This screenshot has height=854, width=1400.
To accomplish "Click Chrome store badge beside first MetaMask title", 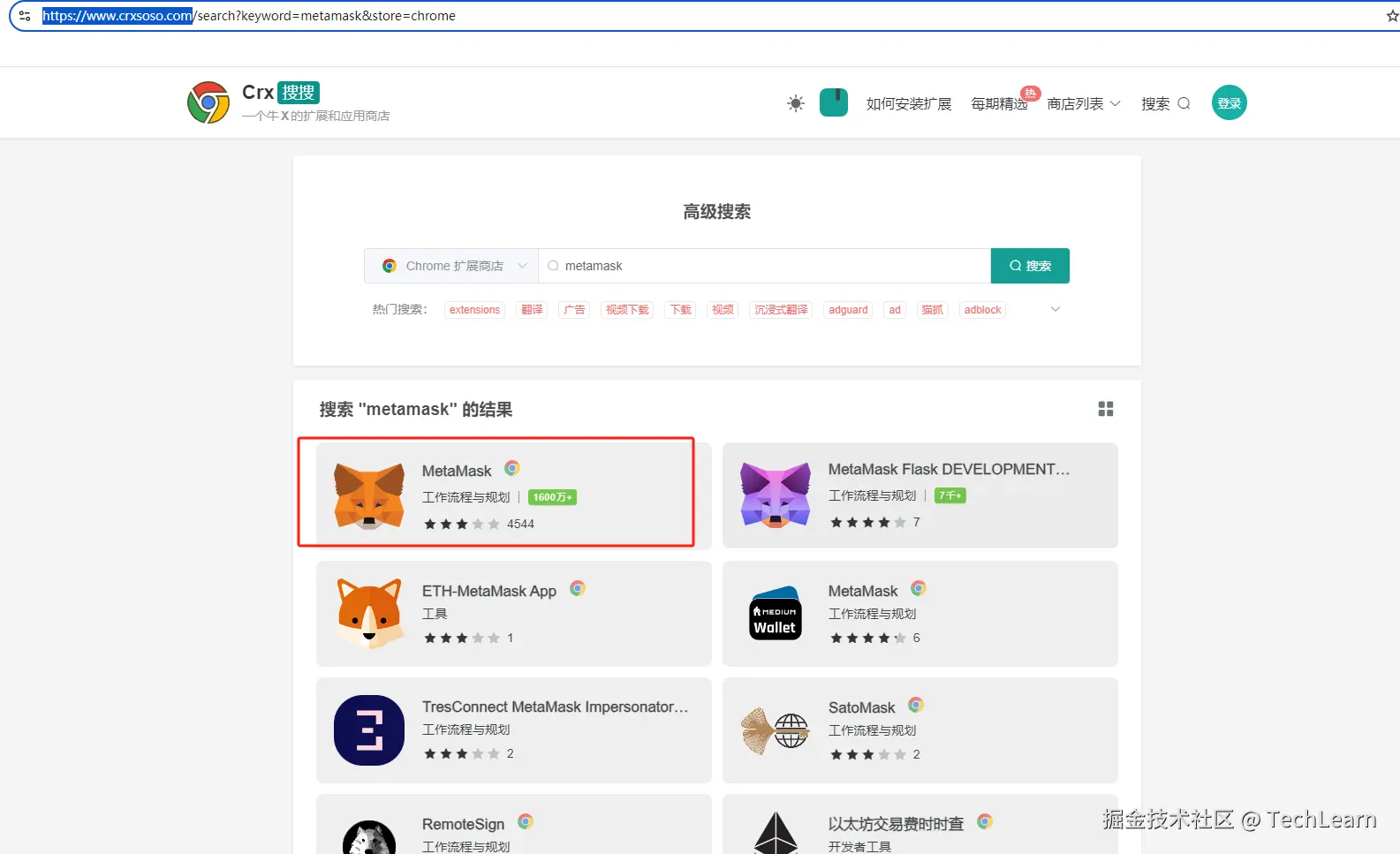I will [x=512, y=468].
